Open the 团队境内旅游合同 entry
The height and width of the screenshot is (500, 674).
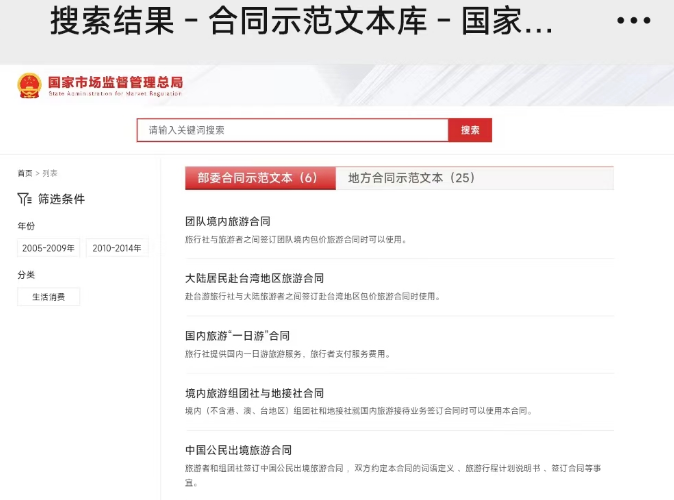click(x=228, y=221)
